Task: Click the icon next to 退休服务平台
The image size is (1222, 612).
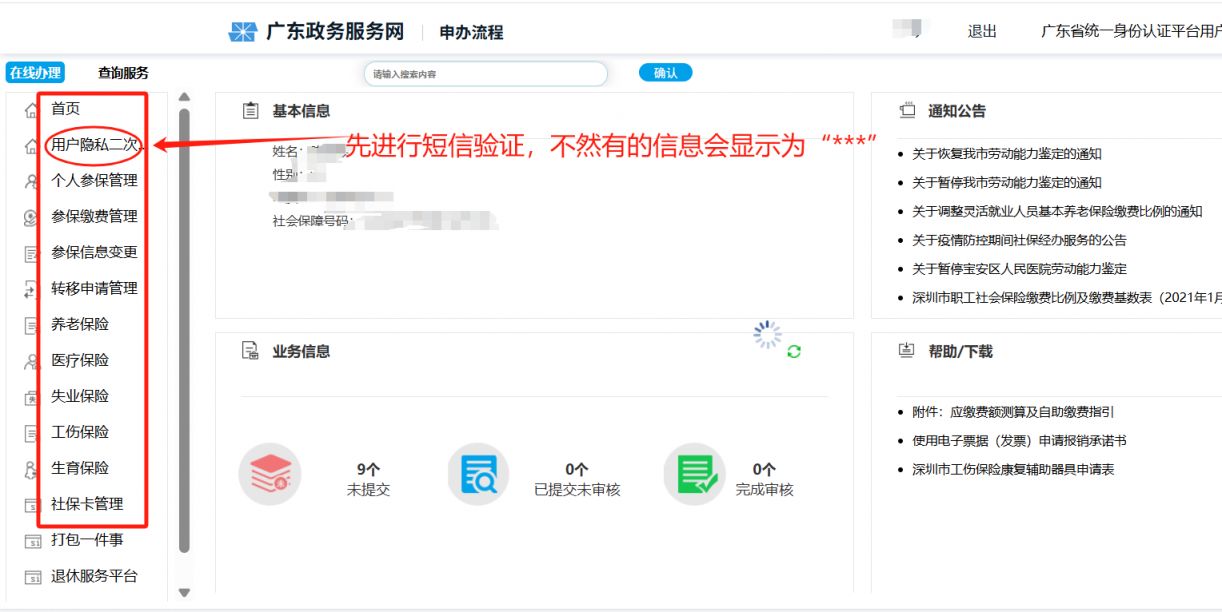Action: pos(32,577)
